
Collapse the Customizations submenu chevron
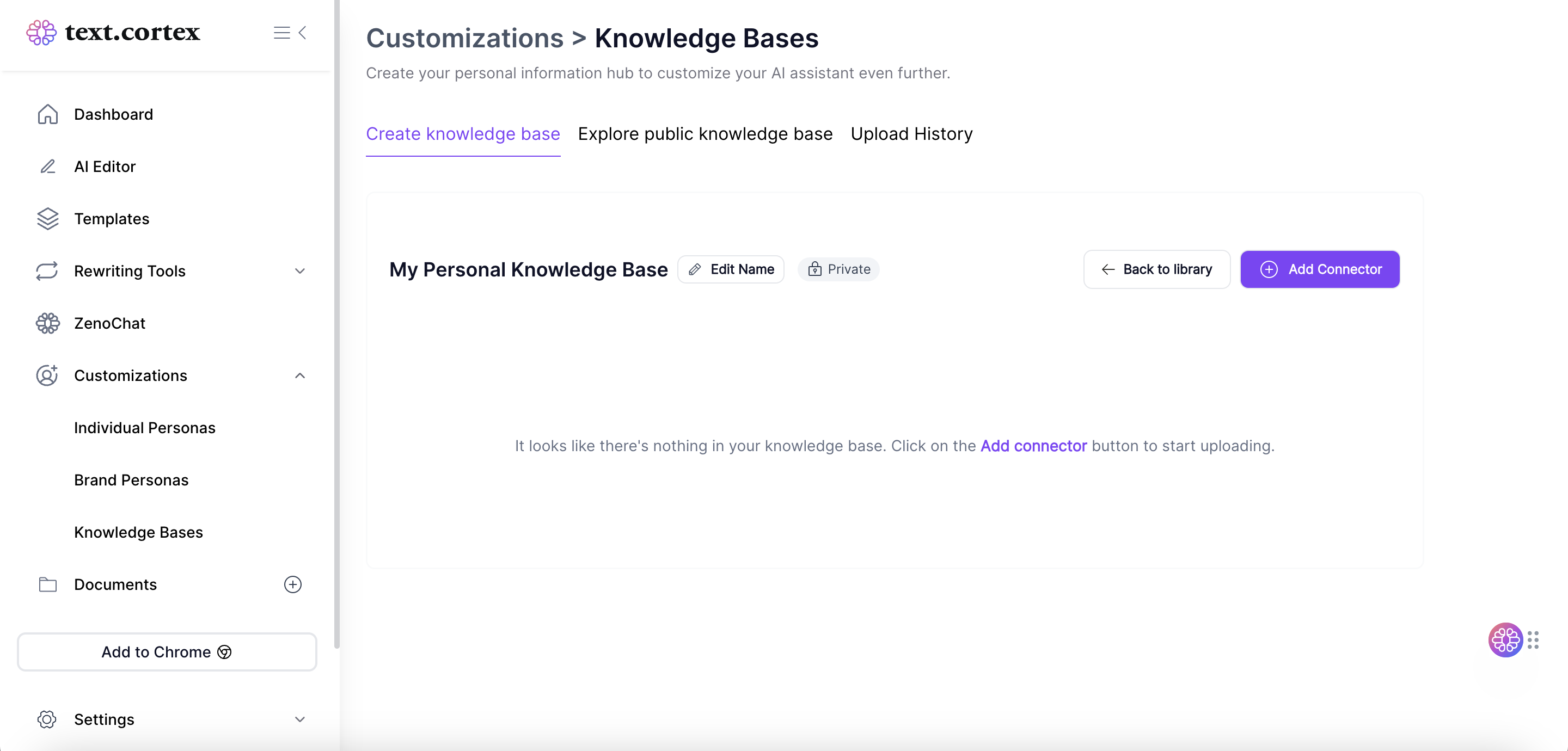[x=300, y=375]
